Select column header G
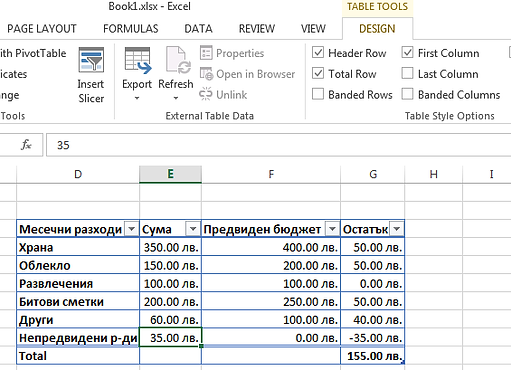 coord(373,174)
